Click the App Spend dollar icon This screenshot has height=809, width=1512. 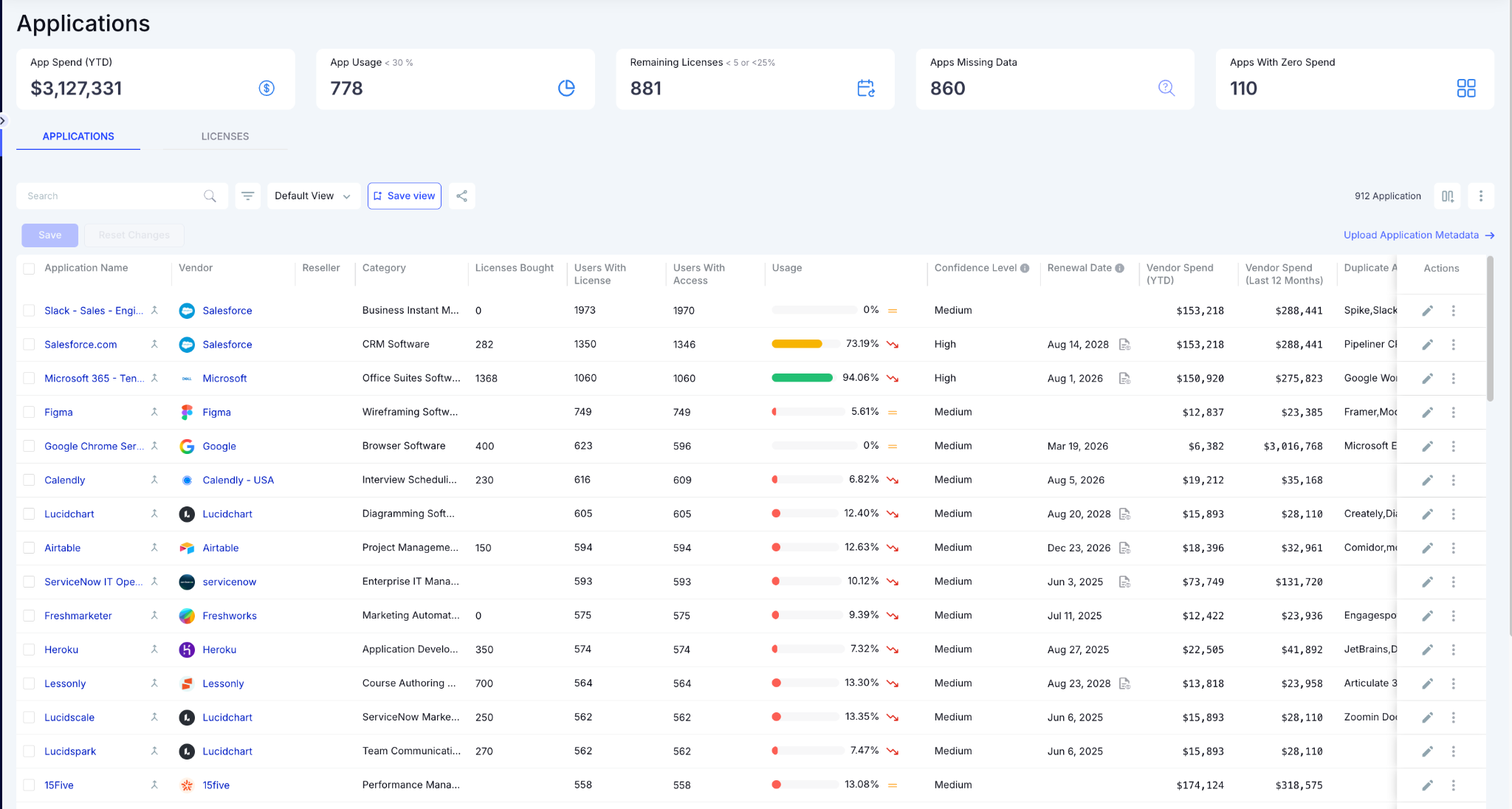(x=267, y=89)
